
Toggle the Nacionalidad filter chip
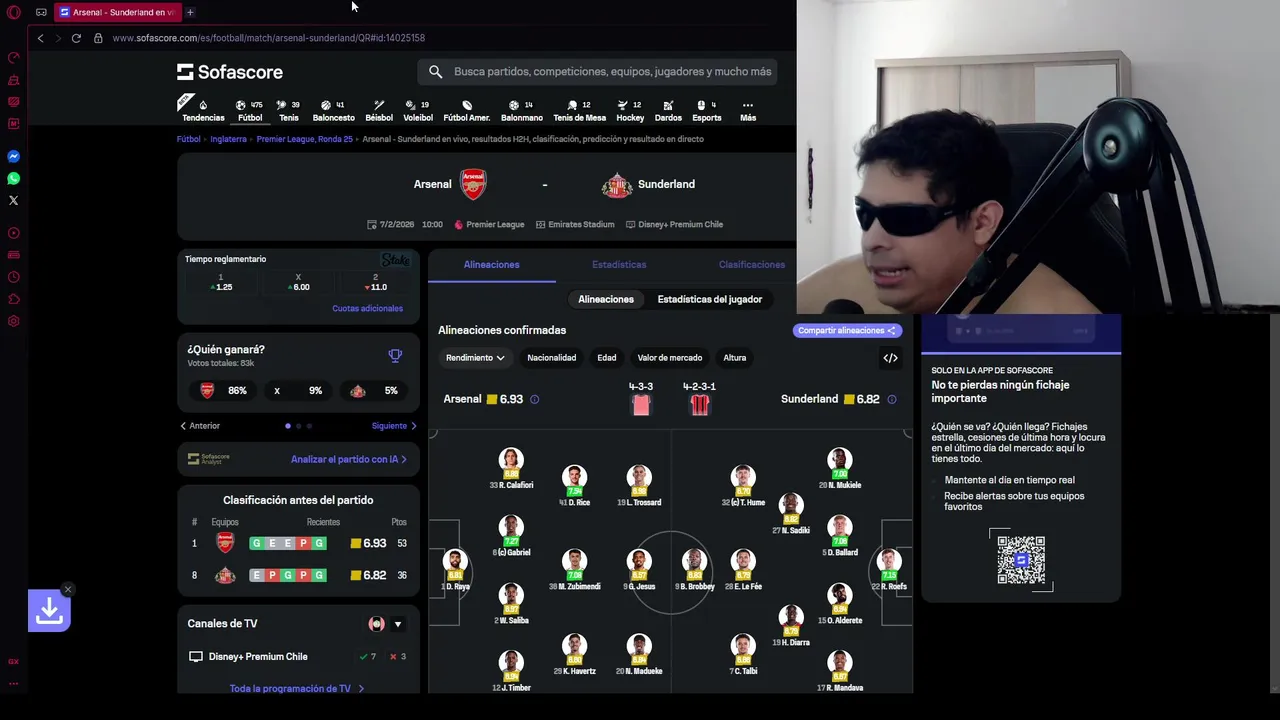click(x=552, y=358)
